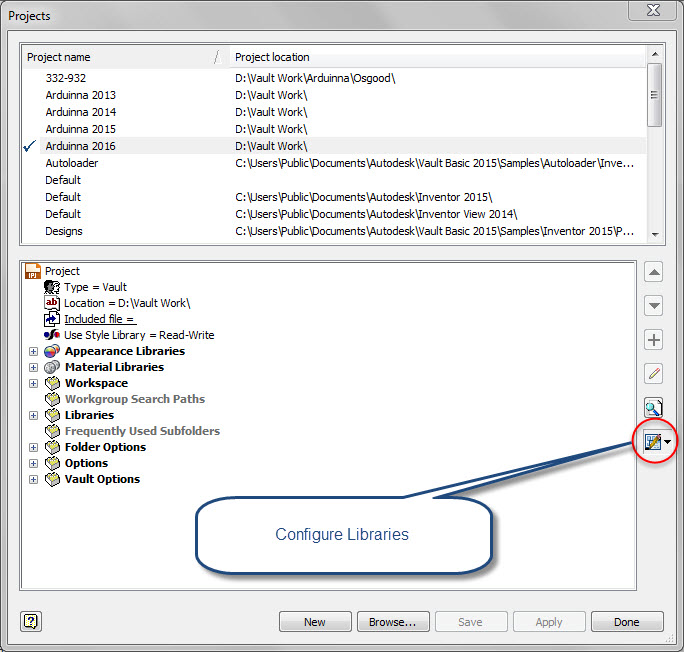The width and height of the screenshot is (684, 652).
Task: Select the Included file = entry
Action: (x=100, y=319)
